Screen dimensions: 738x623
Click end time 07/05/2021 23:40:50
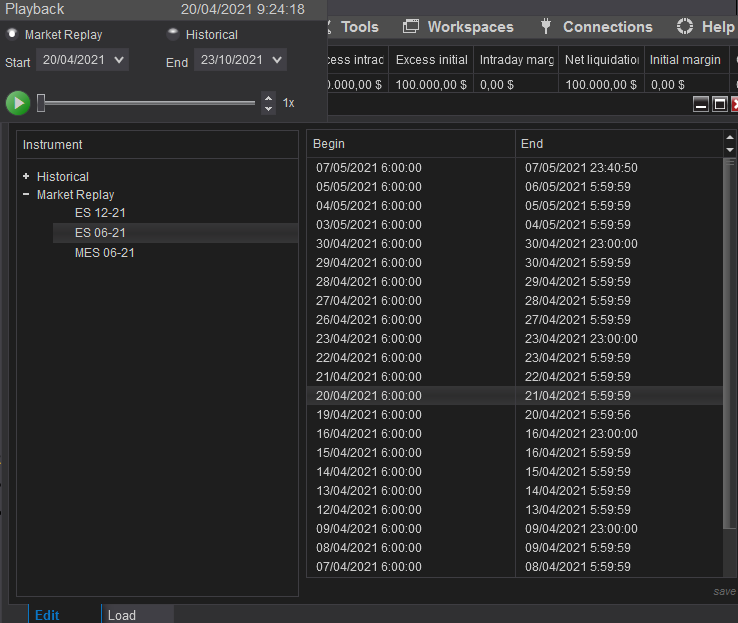point(581,168)
